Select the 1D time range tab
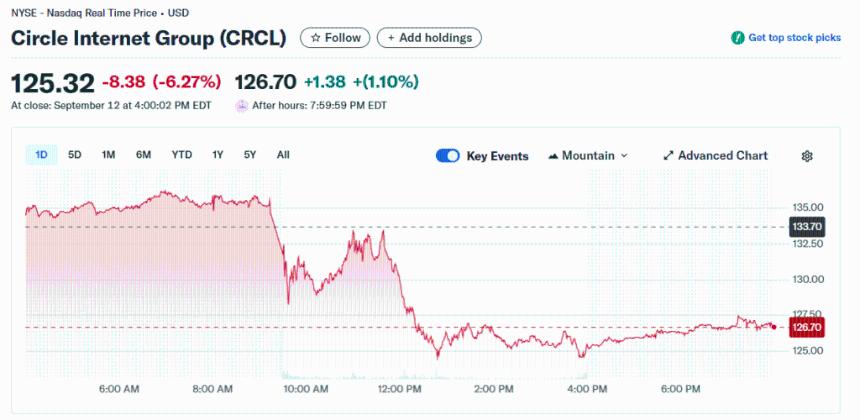Screen dimensions: 860x420 click(x=41, y=155)
